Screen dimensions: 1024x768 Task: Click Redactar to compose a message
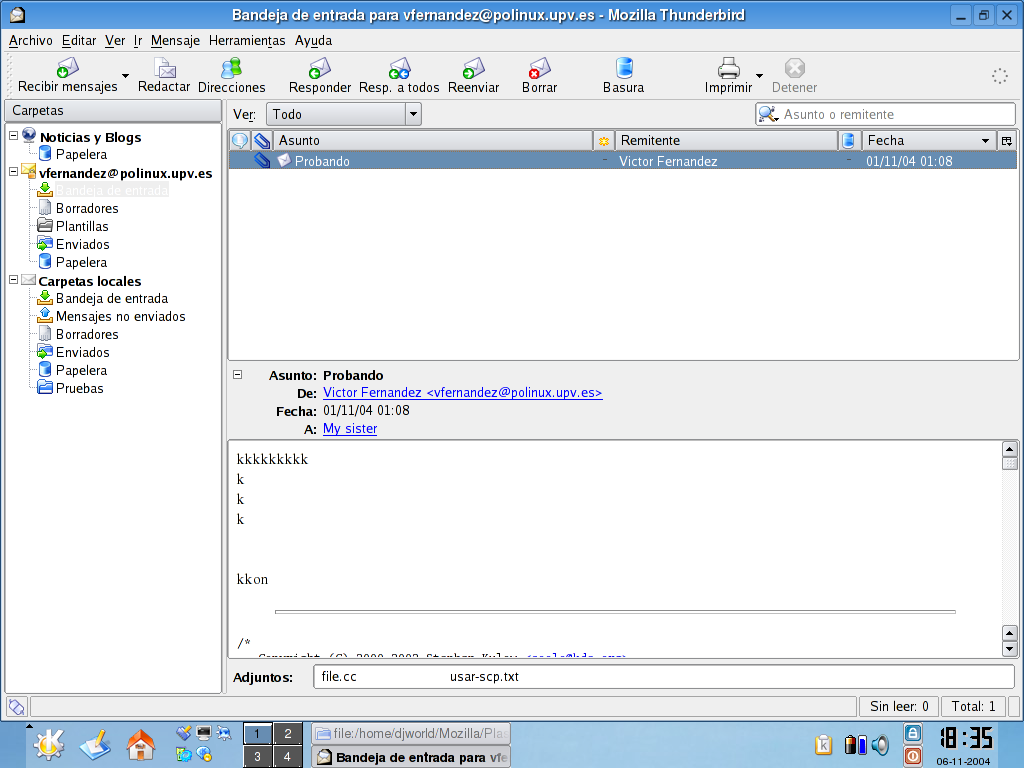point(164,76)
